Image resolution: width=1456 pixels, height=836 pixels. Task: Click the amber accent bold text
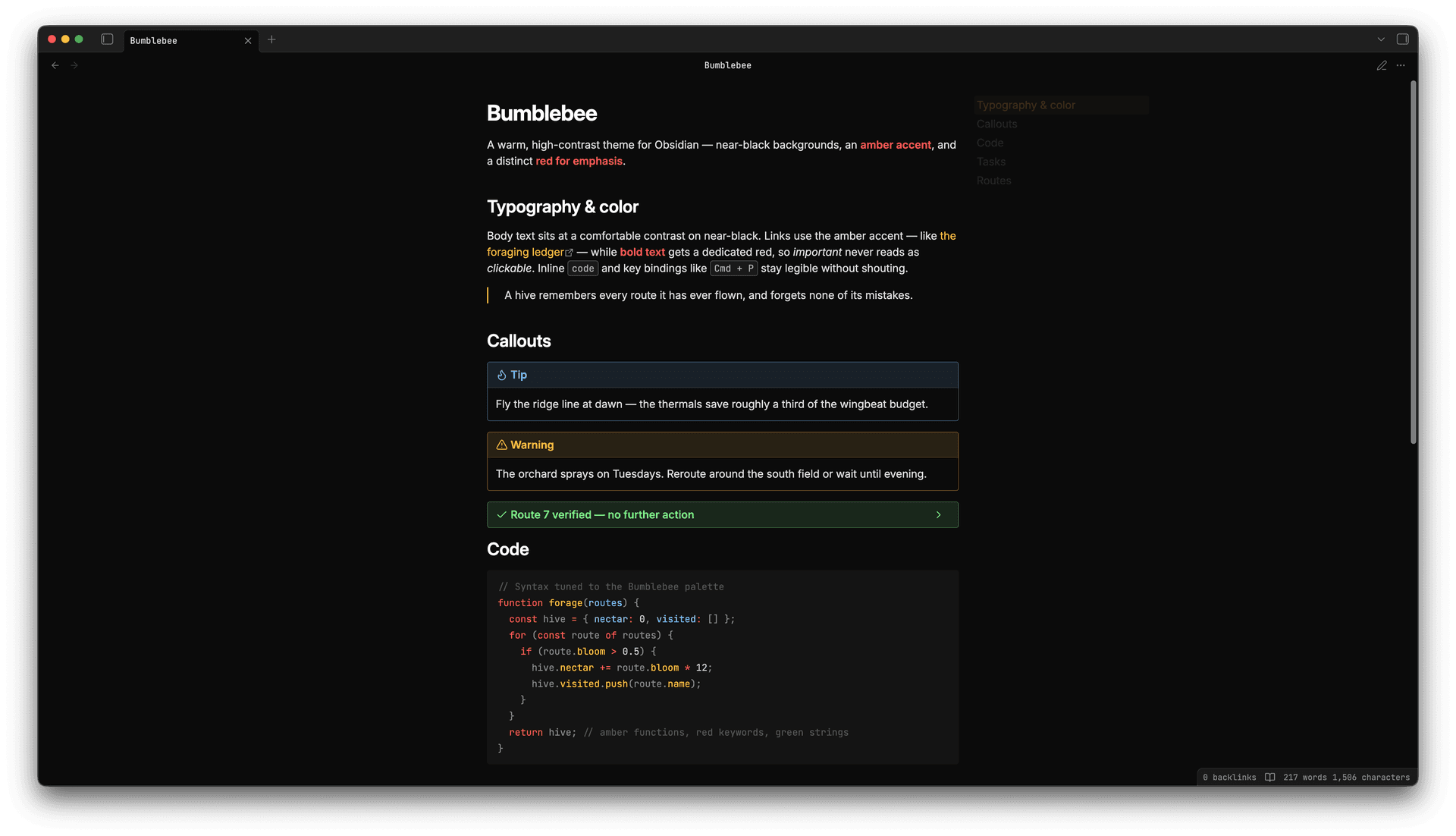point(896,145)
